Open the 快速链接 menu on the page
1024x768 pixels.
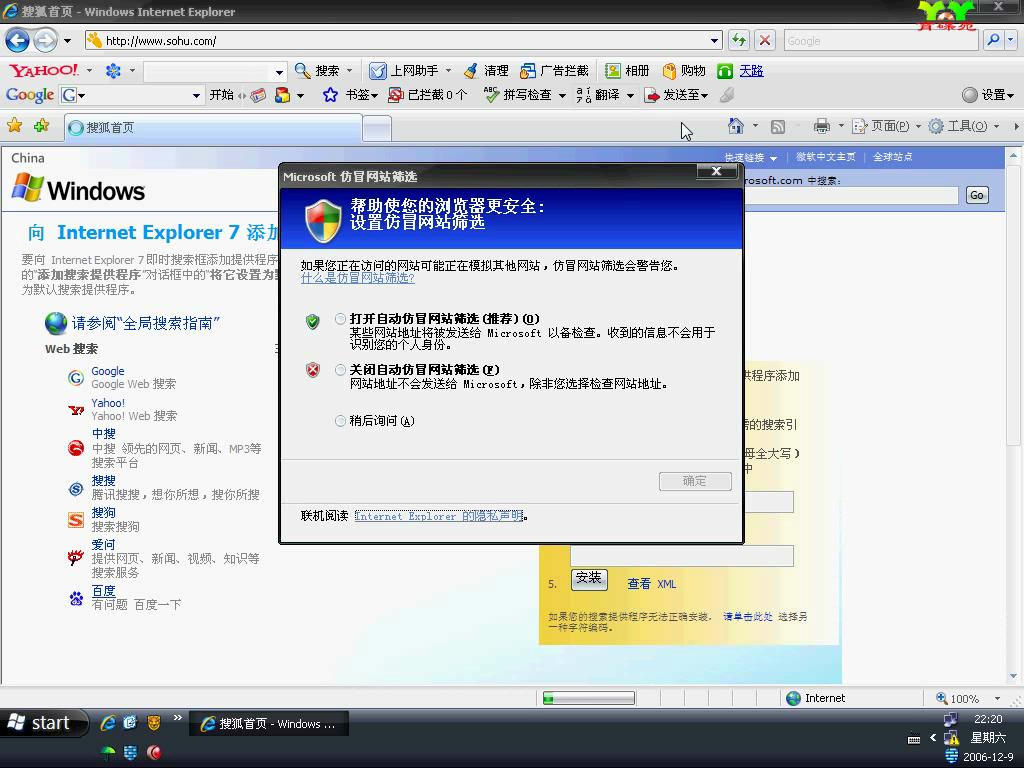pyautogui.click(x=750, y=157)
